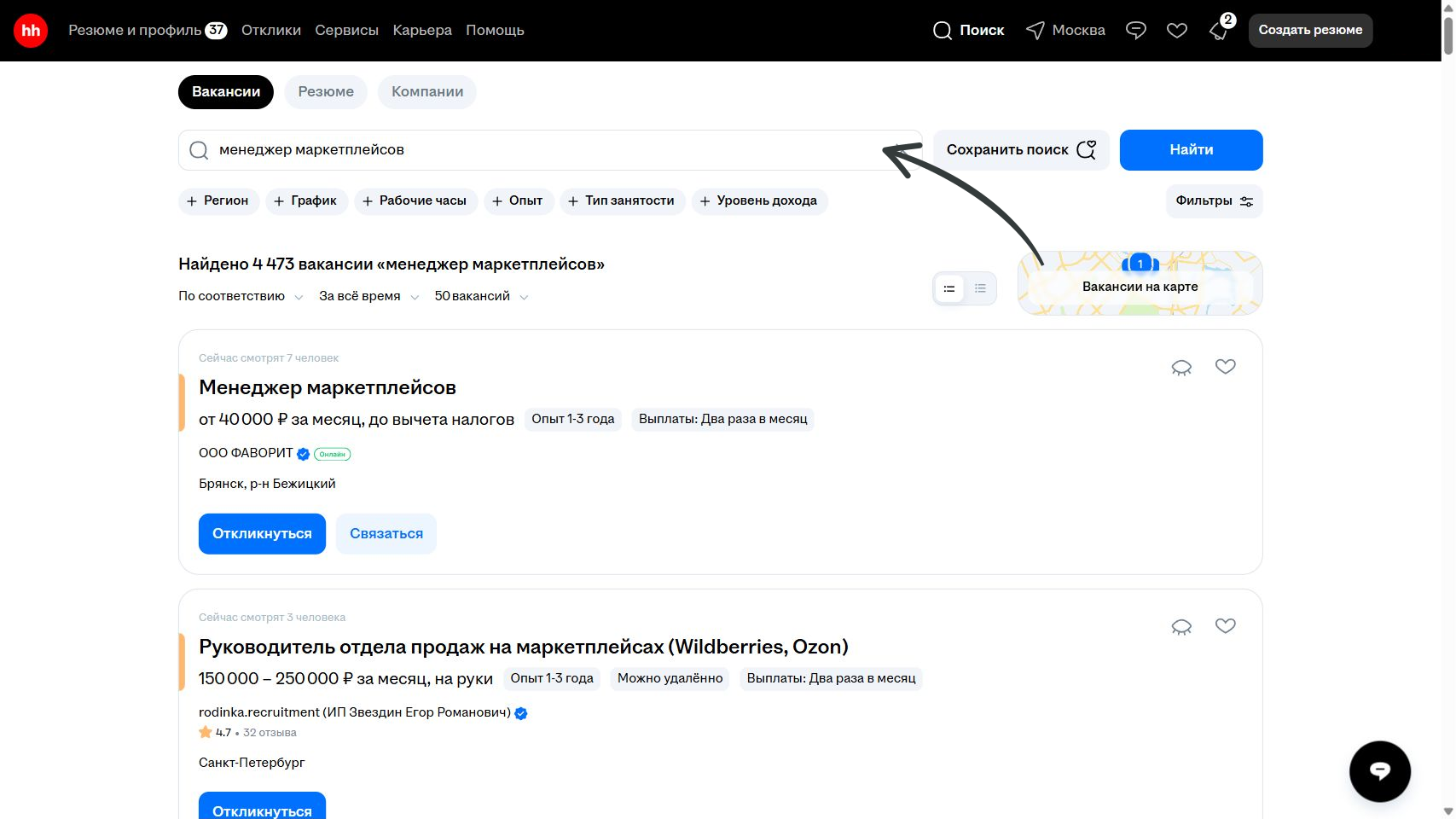Image resolution: width=1456 pixels, height=819 pixels.
Task: Add the Рабочие часы filter chip
Action: click(415, 201)
